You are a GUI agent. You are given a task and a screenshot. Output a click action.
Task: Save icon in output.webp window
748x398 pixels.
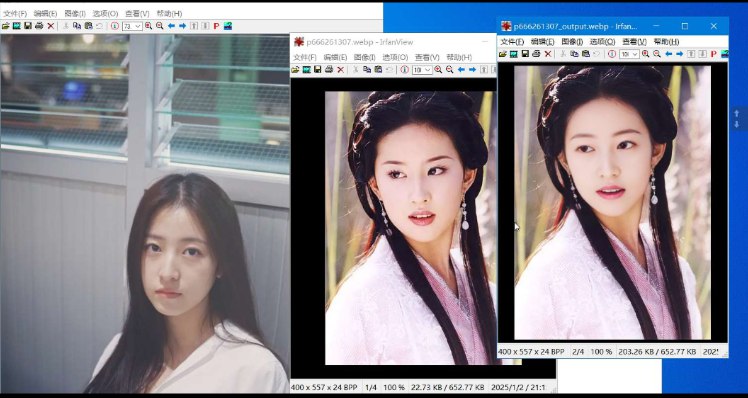(525, 54)
